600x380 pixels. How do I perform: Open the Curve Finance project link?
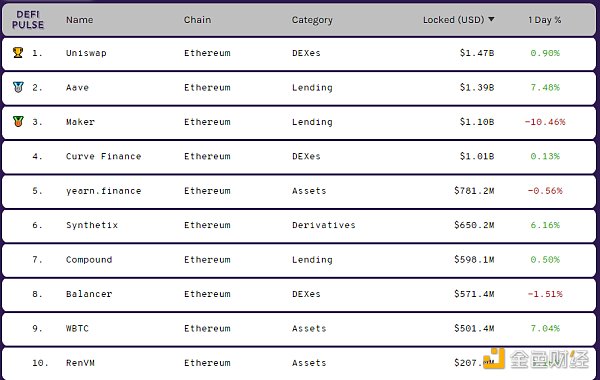tap(103, 156)
